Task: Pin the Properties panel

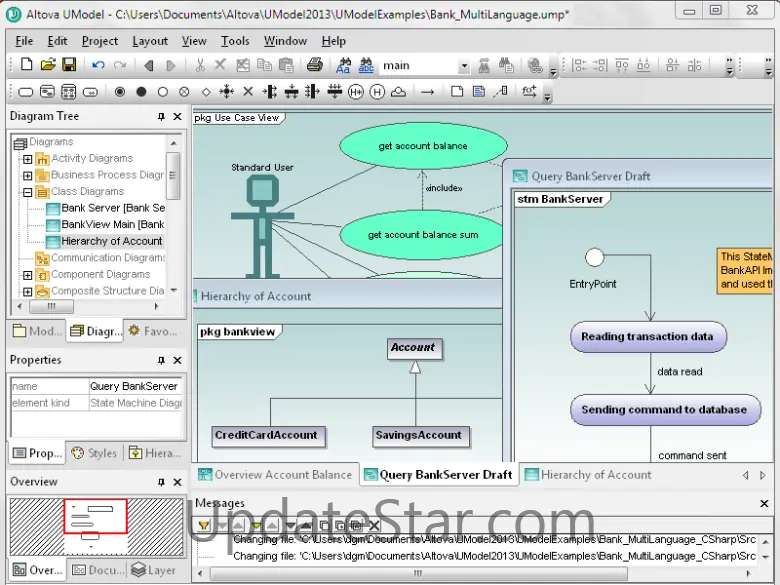Action: coord(162,360)
